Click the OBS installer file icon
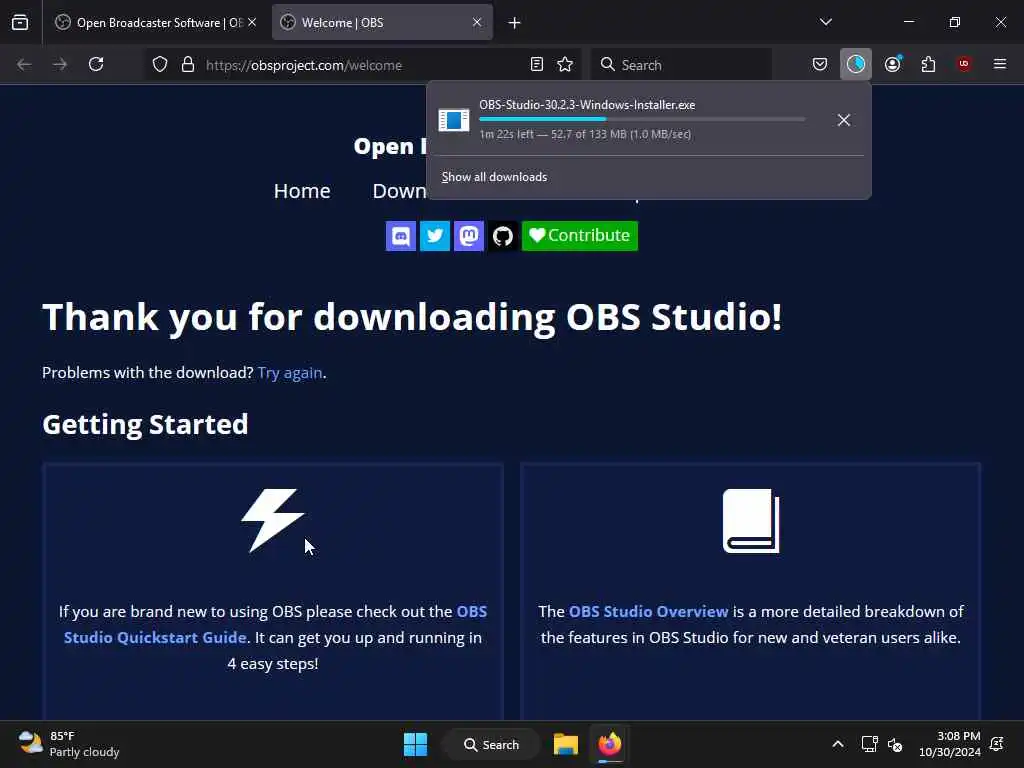This screenshot has width=1024, height=768. [x=454, y=120]
